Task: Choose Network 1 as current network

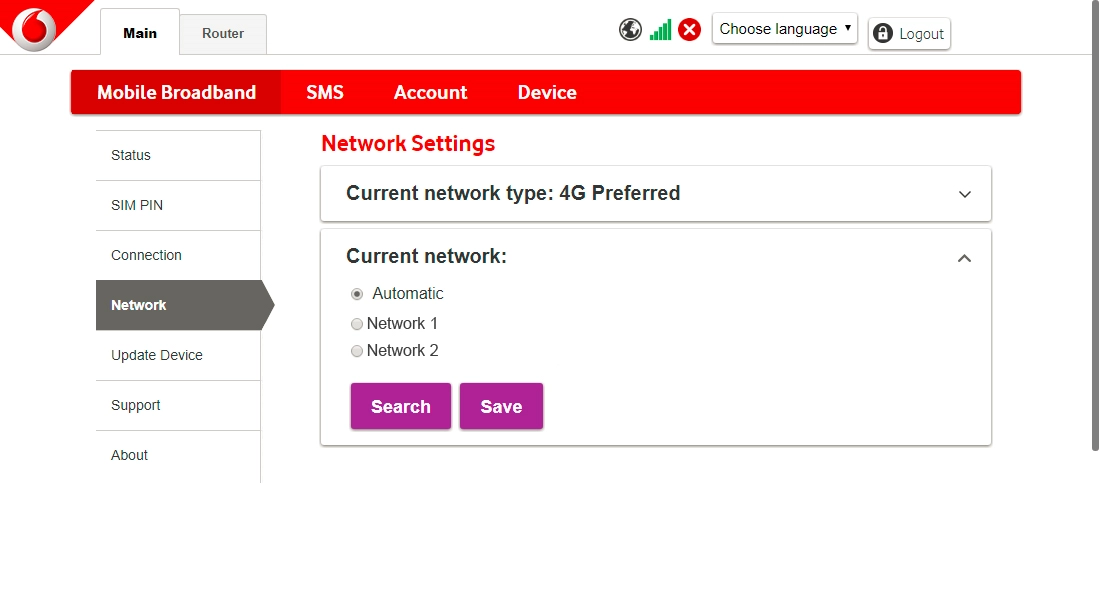Action: pos(357,323)
